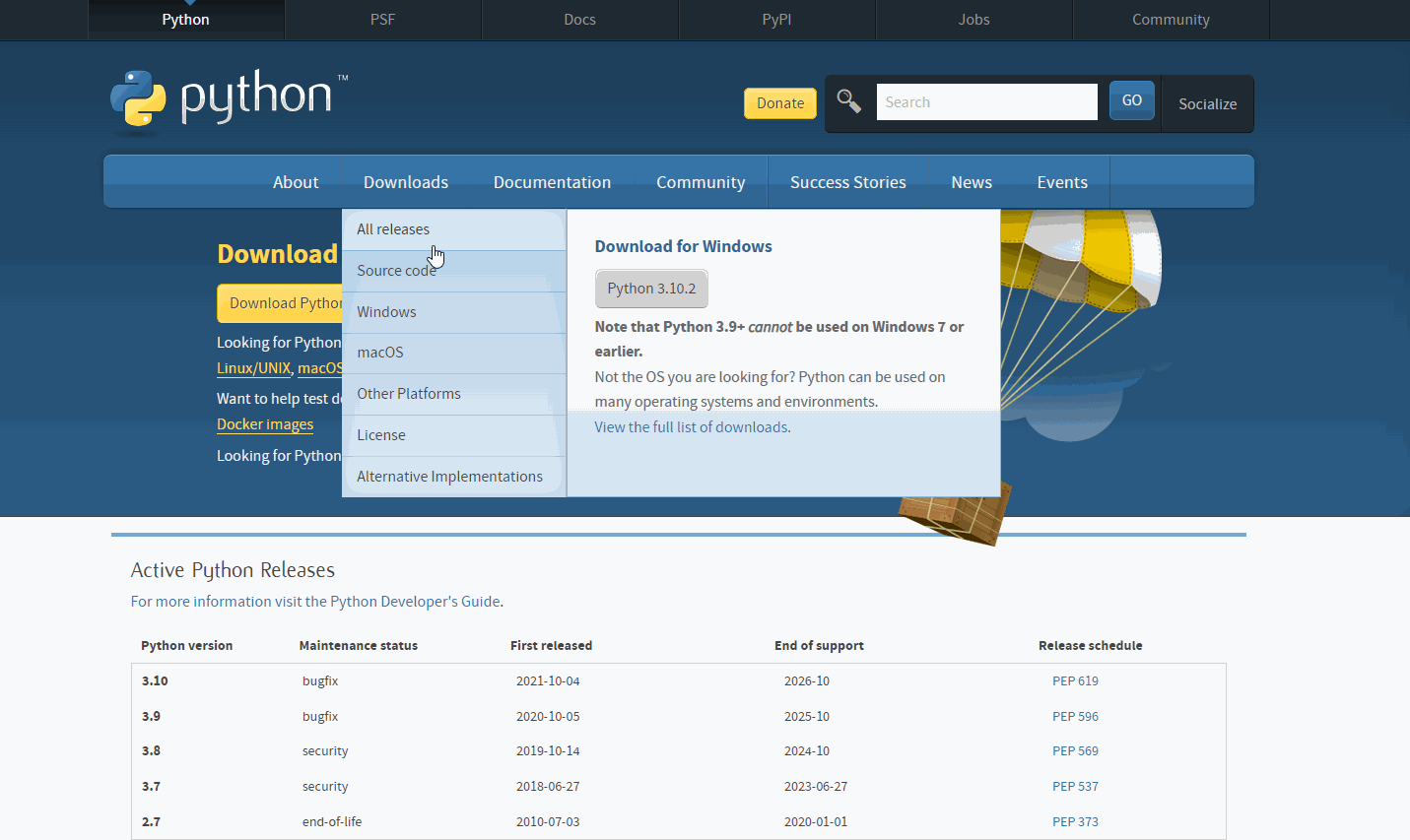Viewport: 1410px width, 840px height.
Task: Choose Windows in the Downloads submenu
Action: tap(453, 312)
